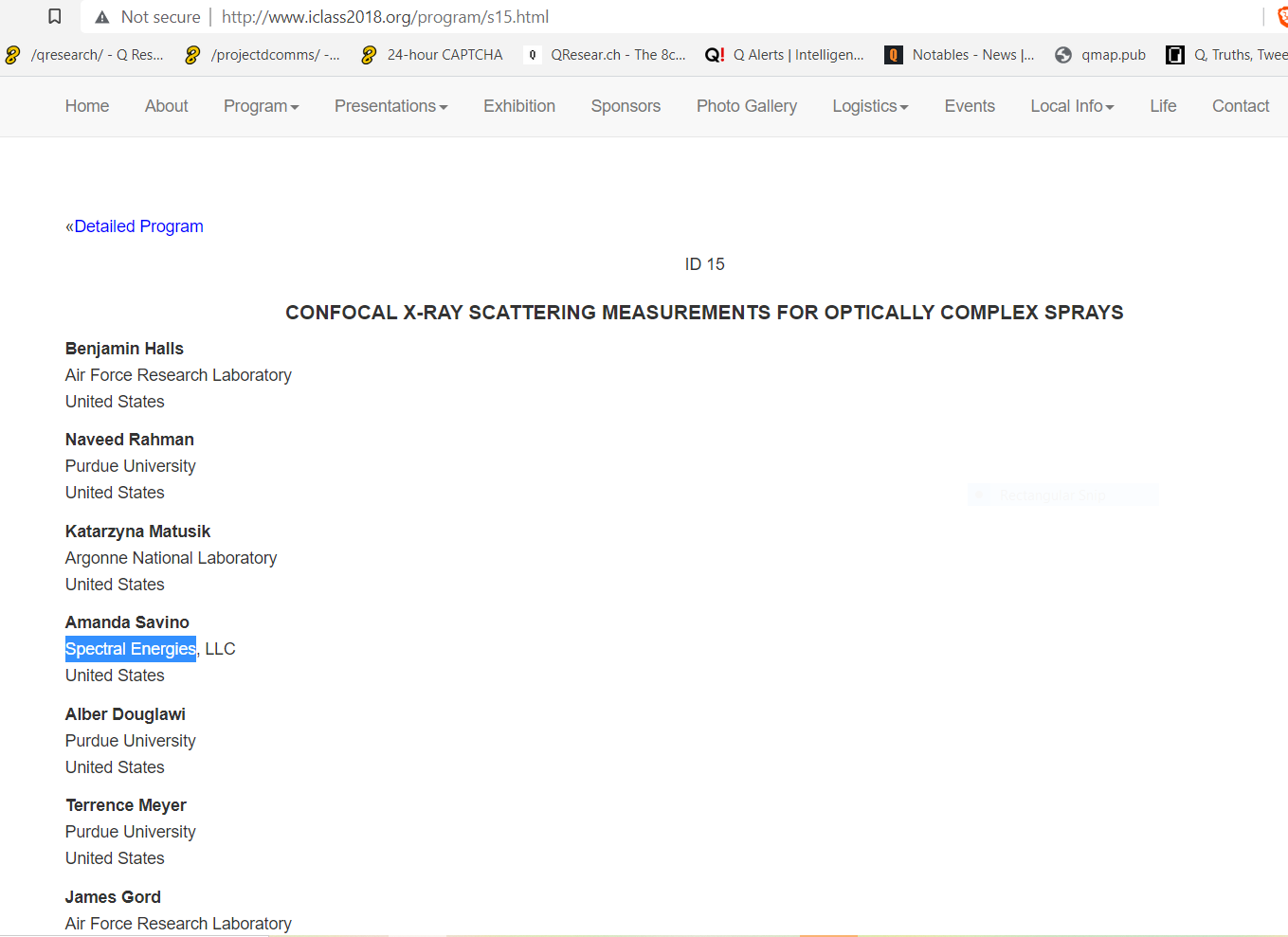Click the Brave shield icon
Image resolution: width=1288 pixels, height=937 pixels.
tap(1282, 17)
